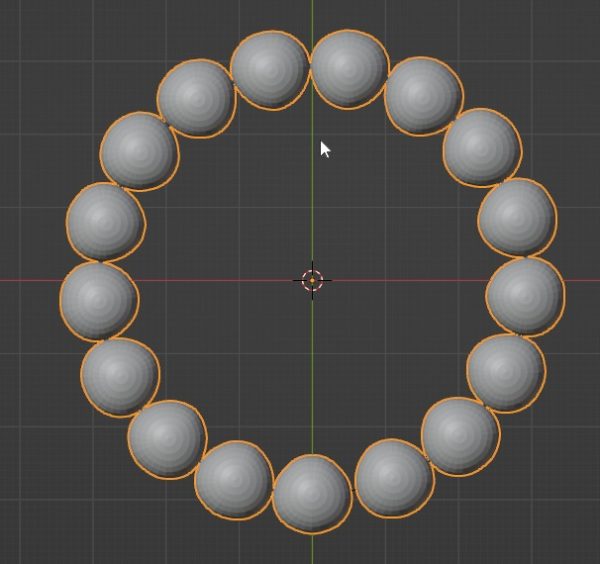Select the leftmost sphere crossed by red axis
The width and height of the screenshot is (600, 564).
(98, 299)
